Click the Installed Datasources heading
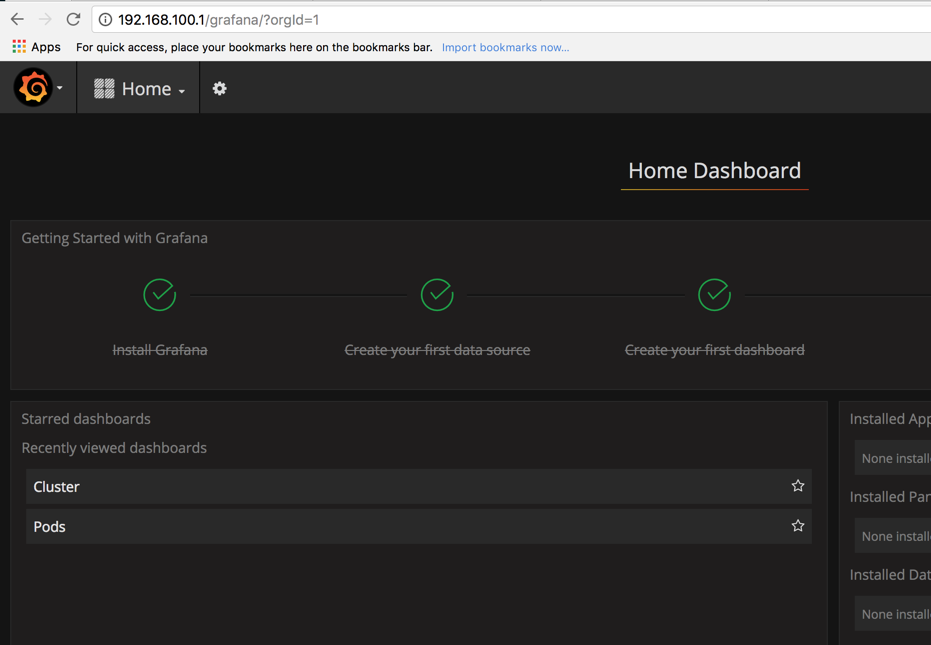Viewport: 931px width, 645px height. 890,574
